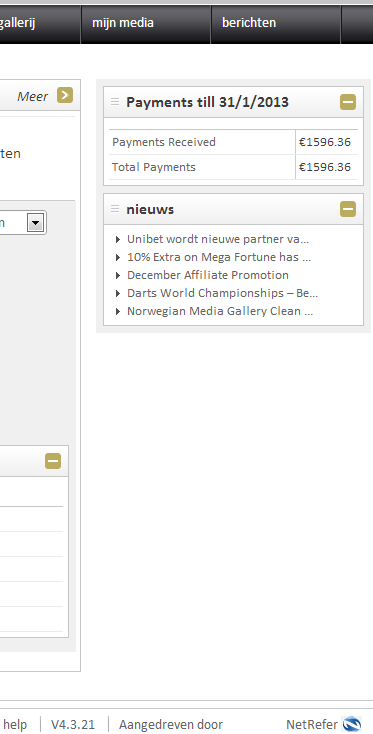Click the Meer link text
This screenshot has width=373, height=734.
(x=33, y=96)
